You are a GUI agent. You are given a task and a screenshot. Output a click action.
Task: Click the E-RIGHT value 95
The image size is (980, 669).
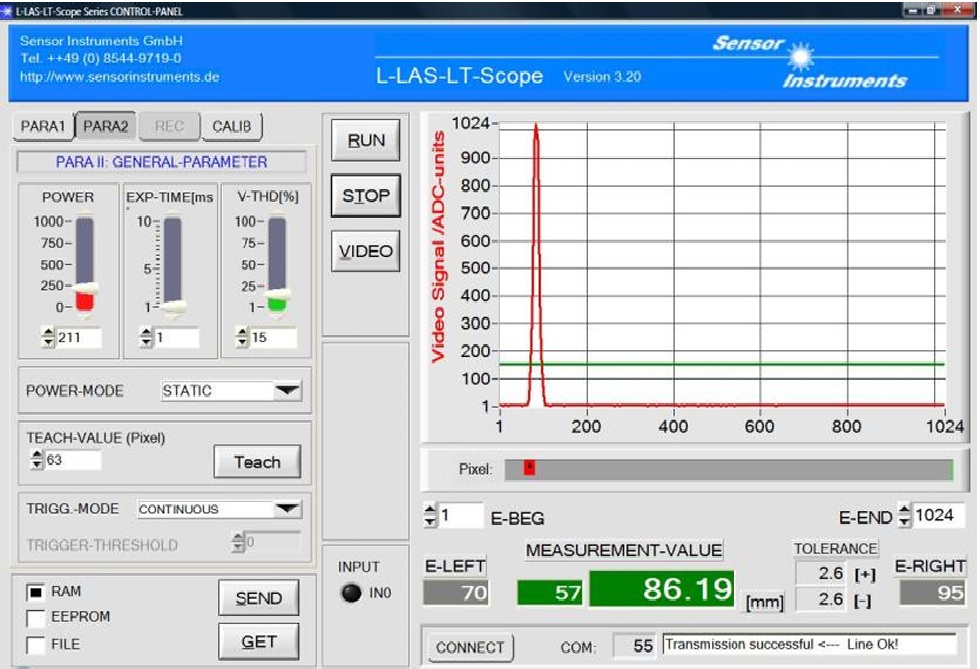tap(932, 592)
